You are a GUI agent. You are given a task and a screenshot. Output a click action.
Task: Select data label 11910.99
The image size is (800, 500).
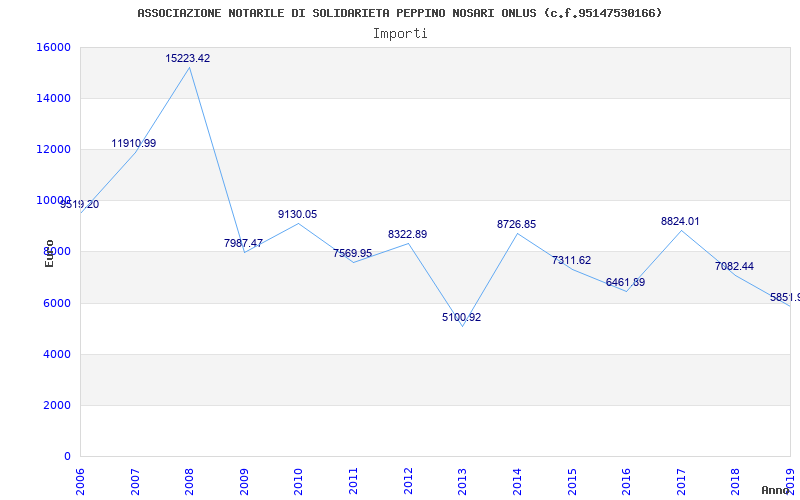coord(134,143)
